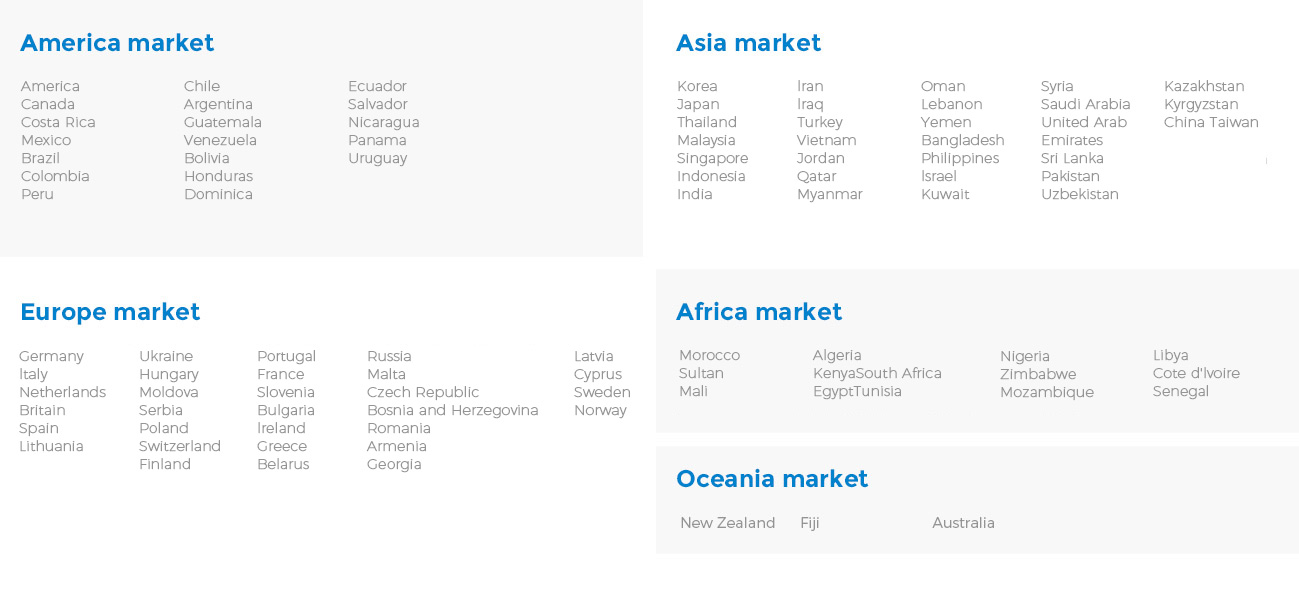The height and width of the screenshot is (594, 1299).
Task: Select China Taiwan in Asia market
Action: click(1211, 122)
